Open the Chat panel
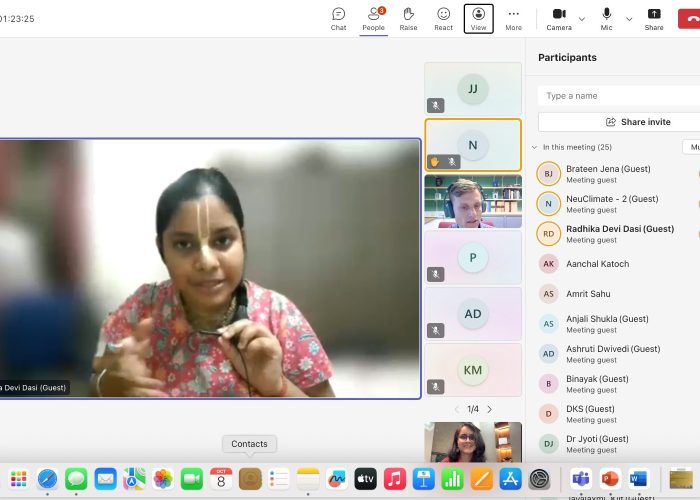This screenshot has width=700, height=500. click(338, 19)
